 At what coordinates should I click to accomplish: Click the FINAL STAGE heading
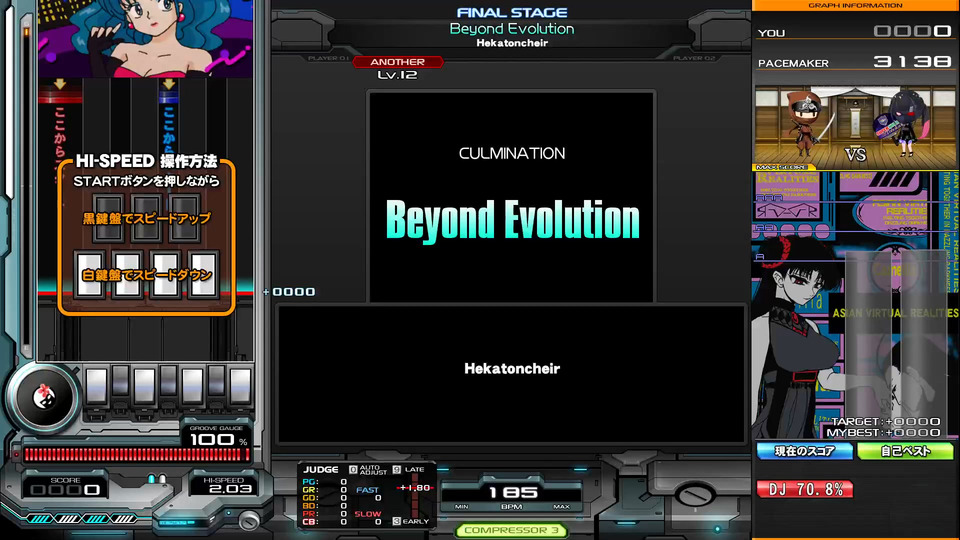pos(512,12)
